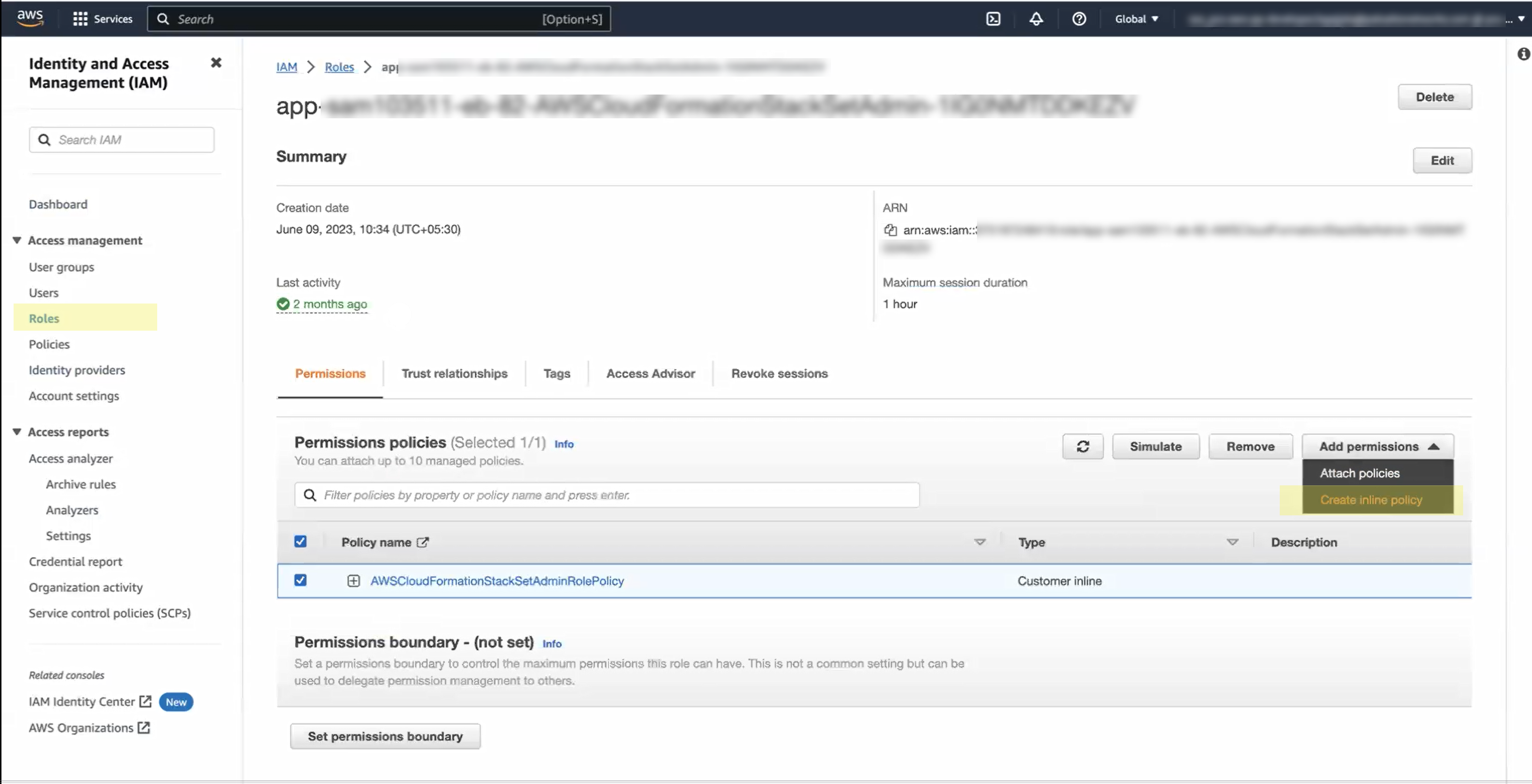The height and width of the screenshot is (784, 1532).
Task: Close the IAM navigation sidebar
Action: [216, 63]
